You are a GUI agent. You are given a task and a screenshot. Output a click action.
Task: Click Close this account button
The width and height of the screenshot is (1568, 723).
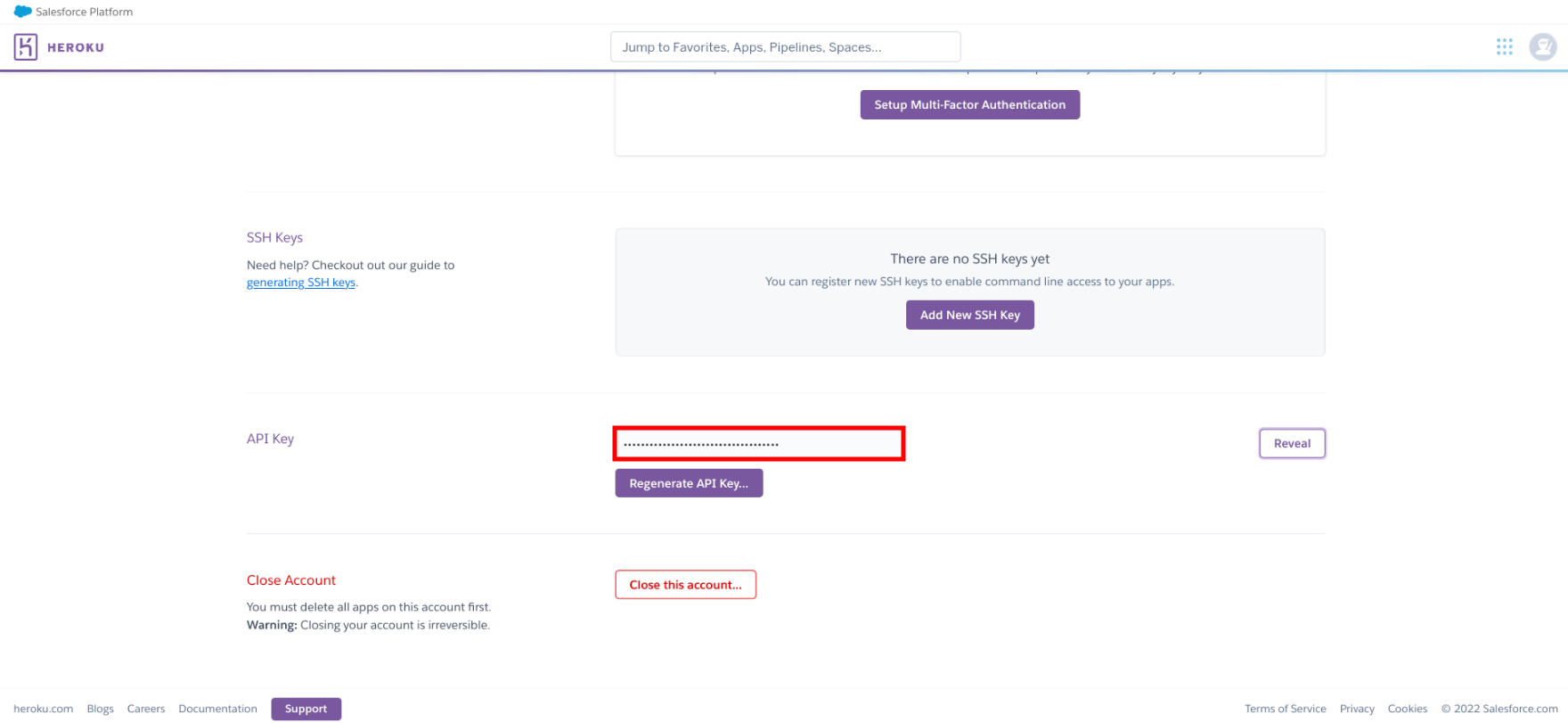685,585
